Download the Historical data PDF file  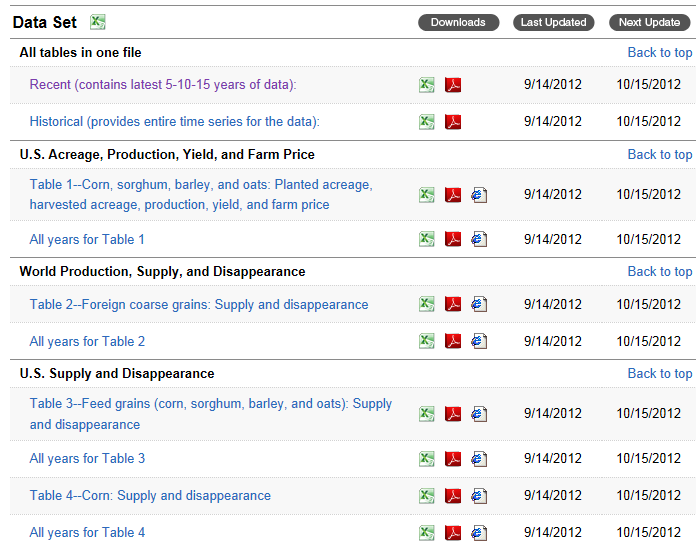(x=453, y=122)
